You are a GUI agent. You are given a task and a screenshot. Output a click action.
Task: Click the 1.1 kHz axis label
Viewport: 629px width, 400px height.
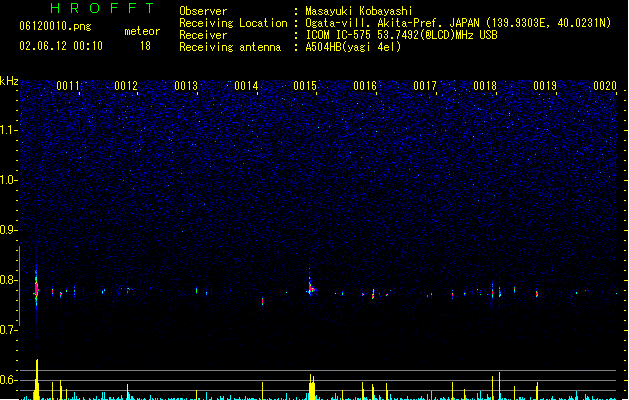(x=8, y=130)
